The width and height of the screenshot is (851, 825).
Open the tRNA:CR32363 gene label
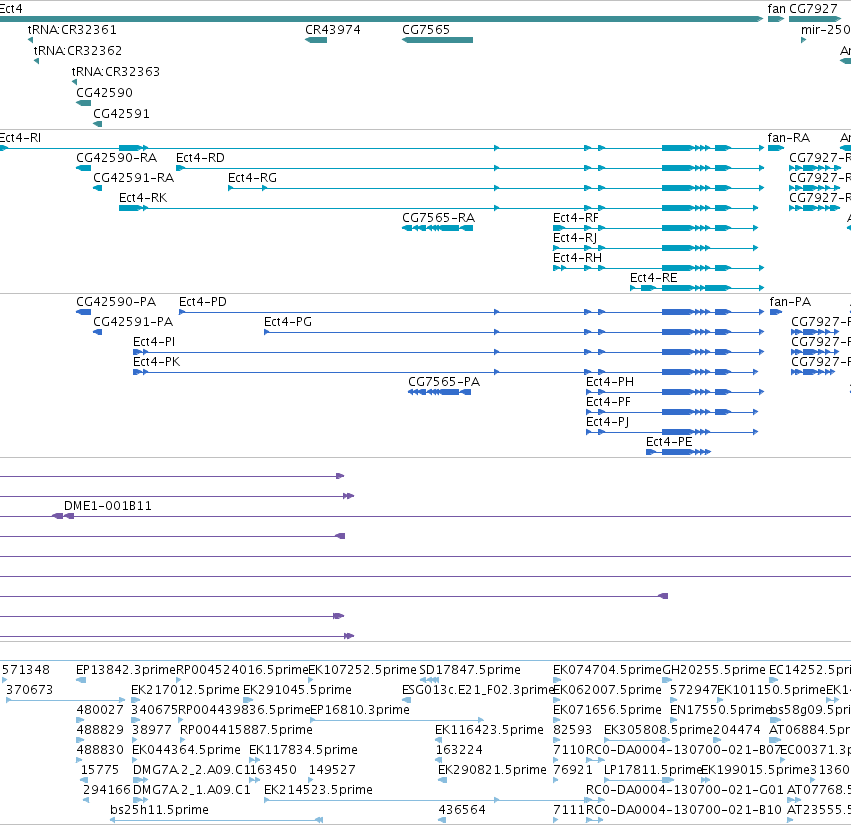(116, 72)
